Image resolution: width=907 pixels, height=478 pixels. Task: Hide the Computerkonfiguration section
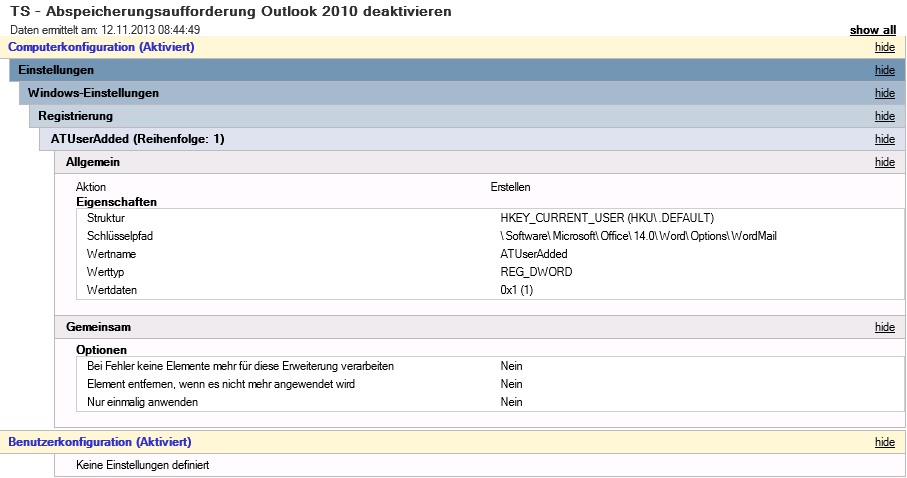click(884, 47)
